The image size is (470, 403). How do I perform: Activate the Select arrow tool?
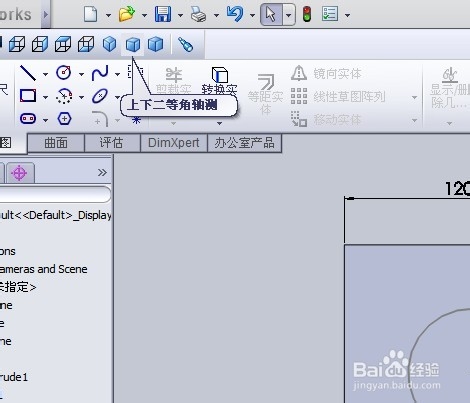click(271, 15)
